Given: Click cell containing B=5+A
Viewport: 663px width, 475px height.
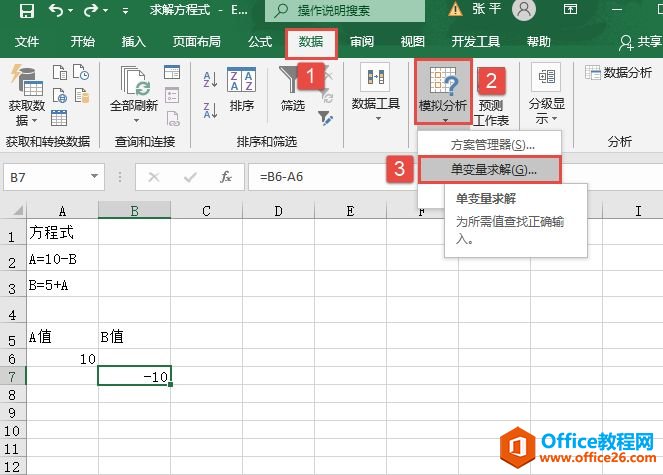Looking at the screenshot, I should (62, 285).
